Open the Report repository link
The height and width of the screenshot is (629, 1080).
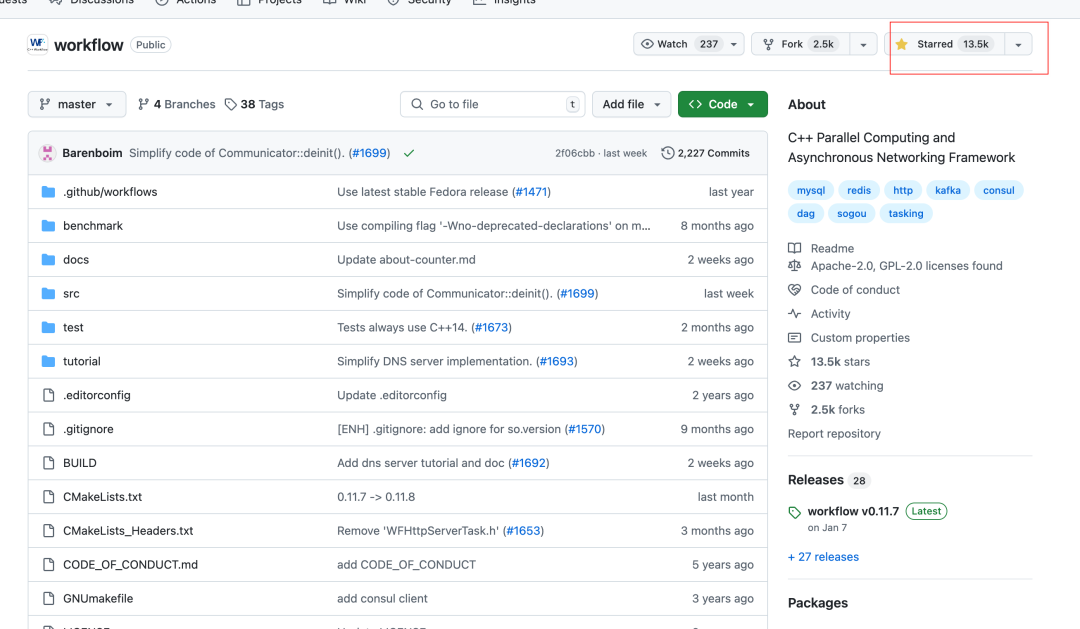pos(834,433)
